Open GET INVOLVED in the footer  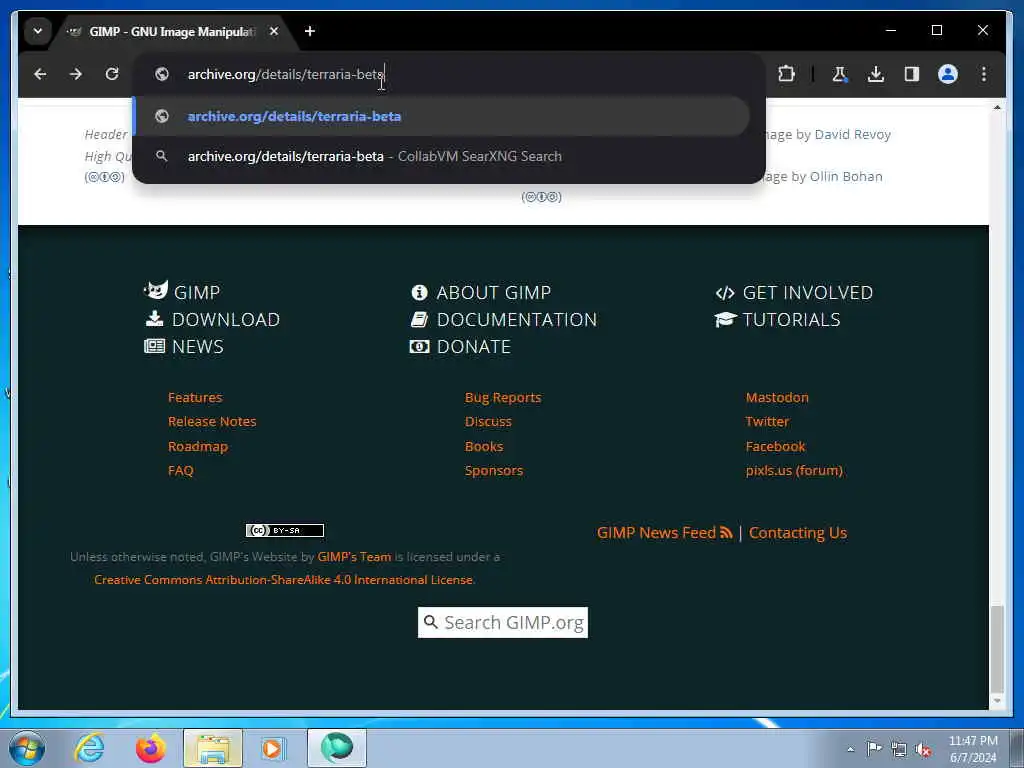[x=808, y=292]
